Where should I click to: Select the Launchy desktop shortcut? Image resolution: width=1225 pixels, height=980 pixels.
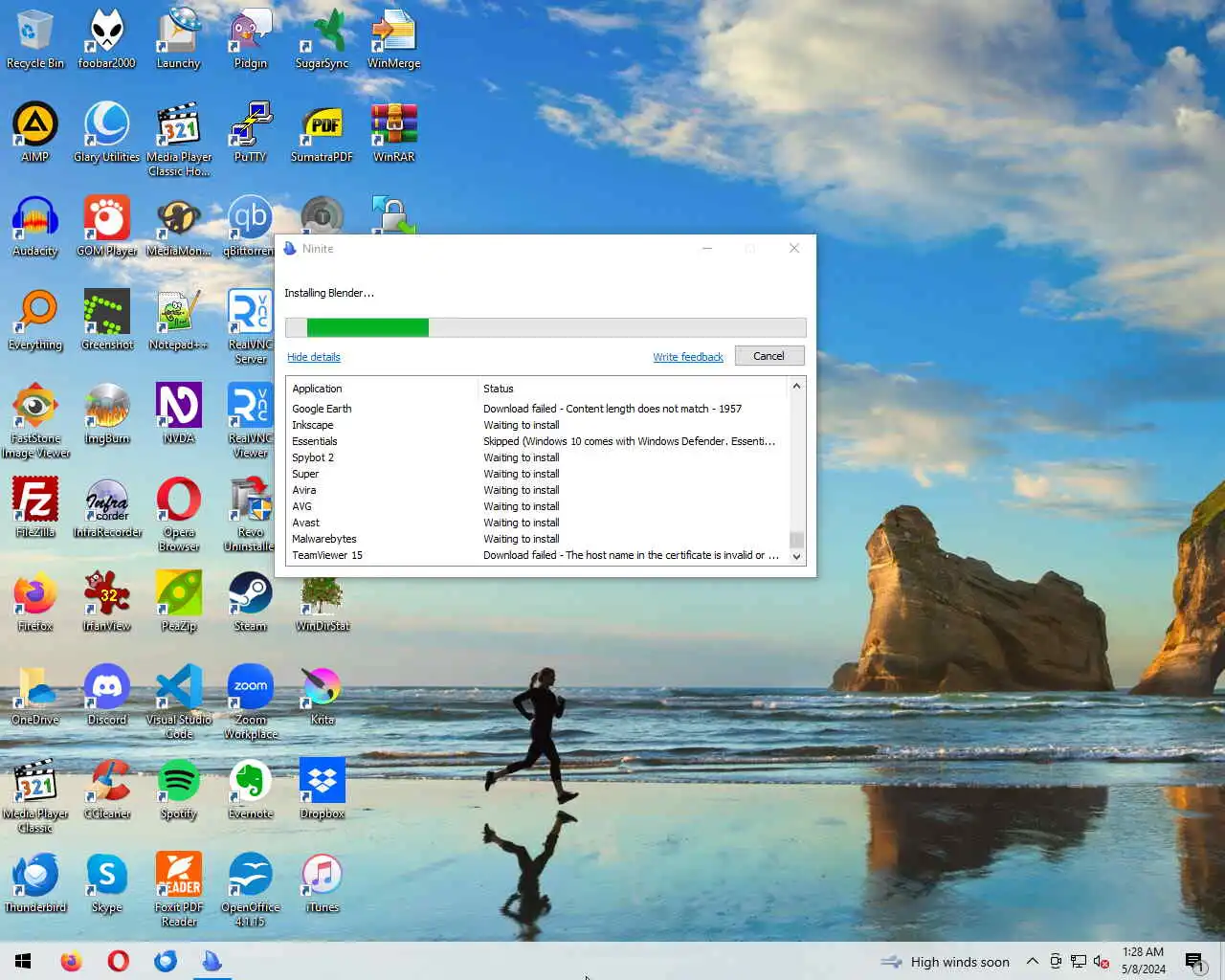click(x=178, y=38)
